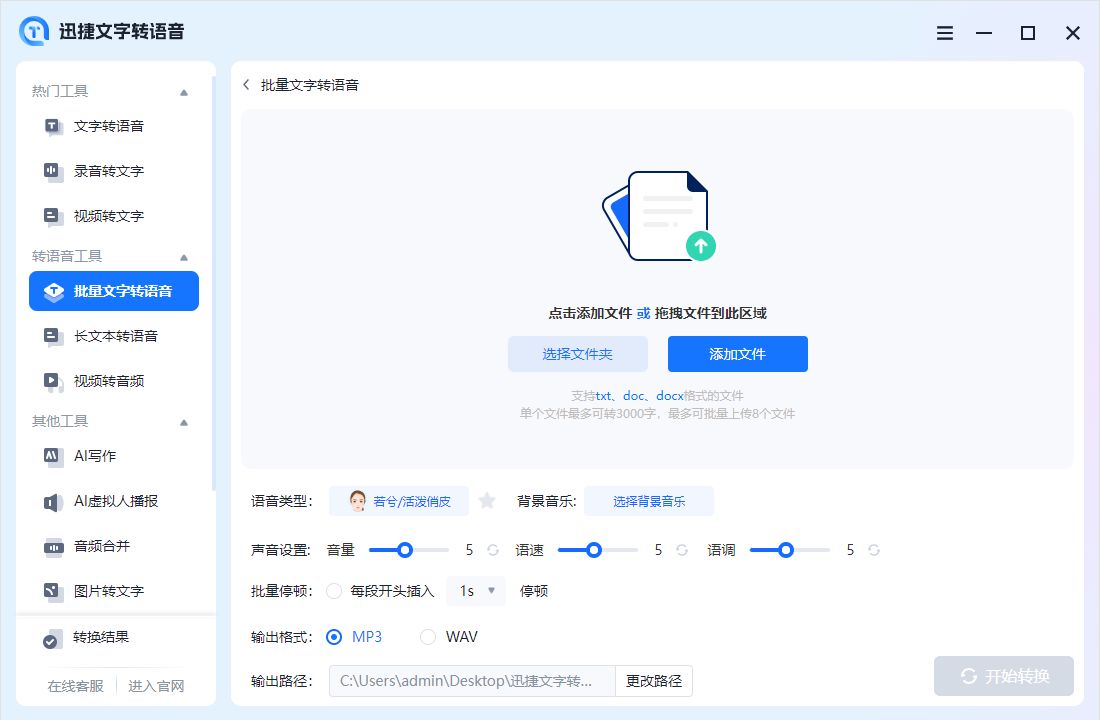Open voice type selector 若兮/活泼俏皮
1100x720 pixels.
[398, 501]
